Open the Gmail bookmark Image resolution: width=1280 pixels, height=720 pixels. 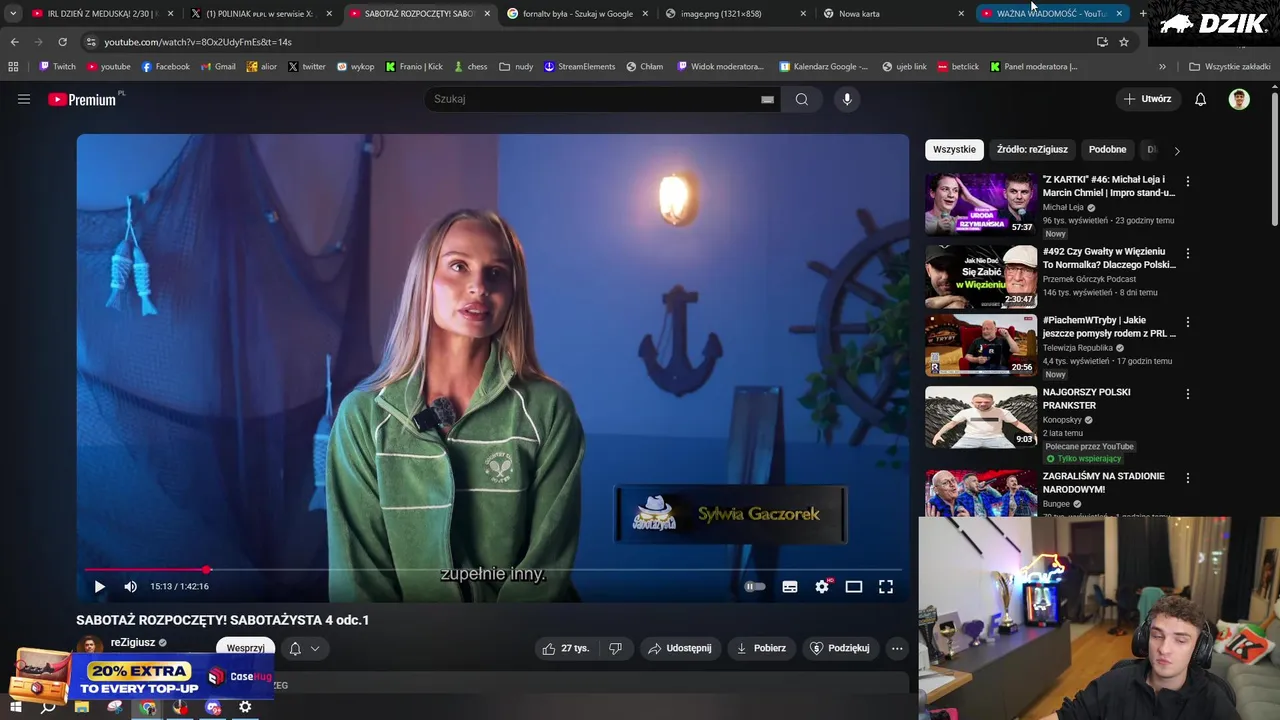coord(218,67)
